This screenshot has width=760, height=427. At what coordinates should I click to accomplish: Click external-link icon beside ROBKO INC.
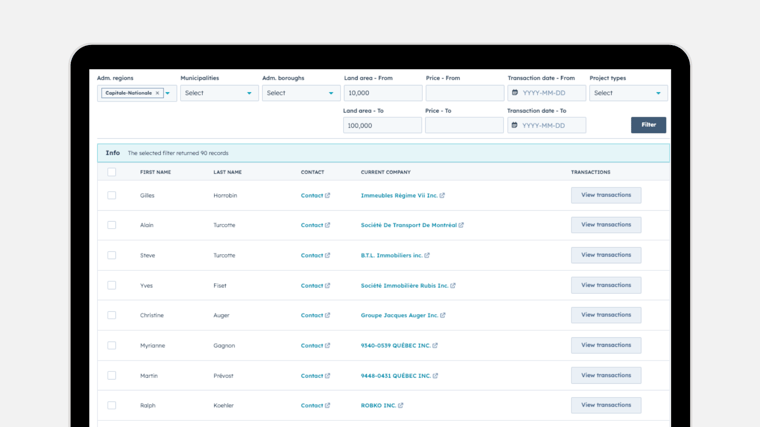point(400,405)
